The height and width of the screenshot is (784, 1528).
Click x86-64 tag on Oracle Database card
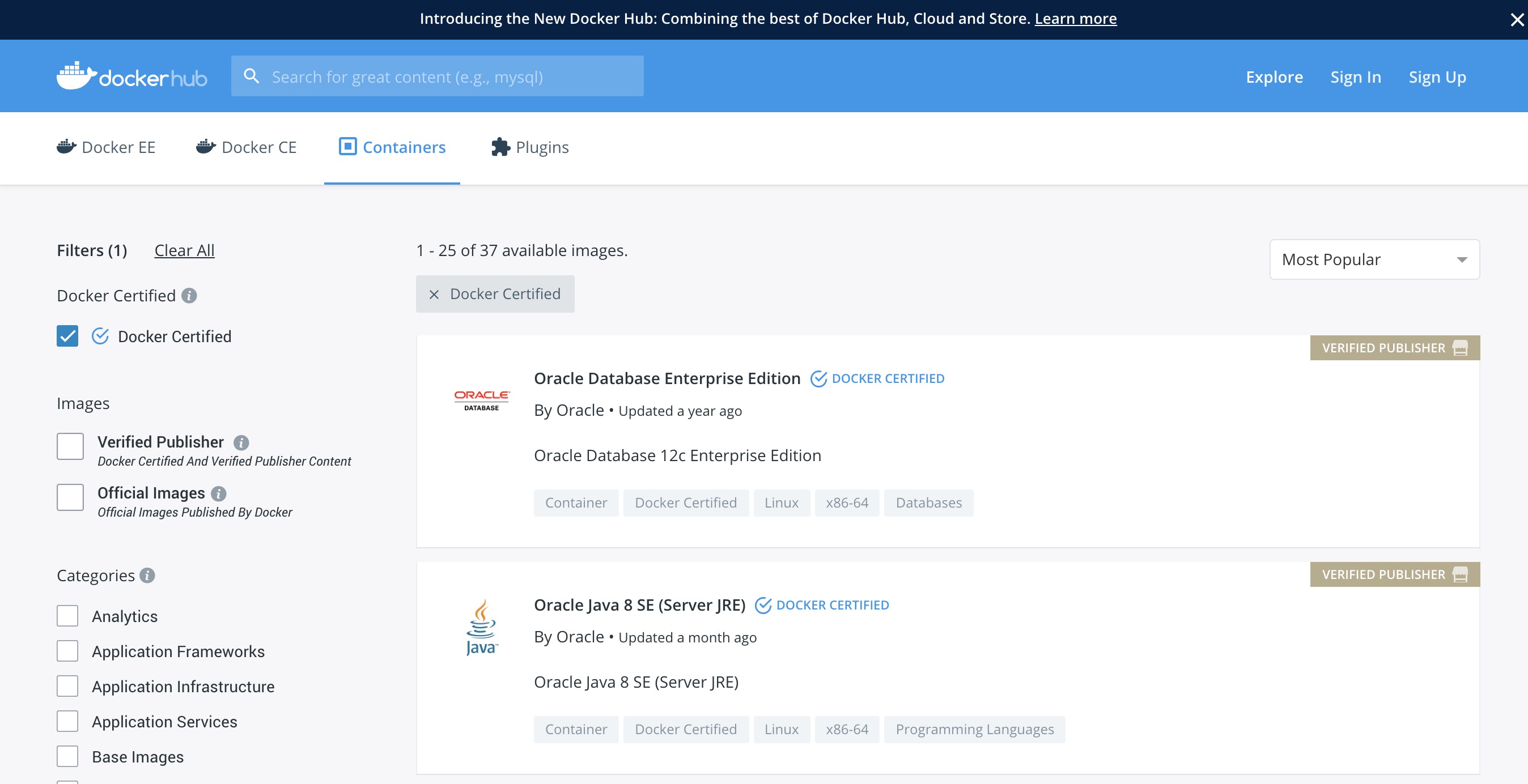click(847, 503)
